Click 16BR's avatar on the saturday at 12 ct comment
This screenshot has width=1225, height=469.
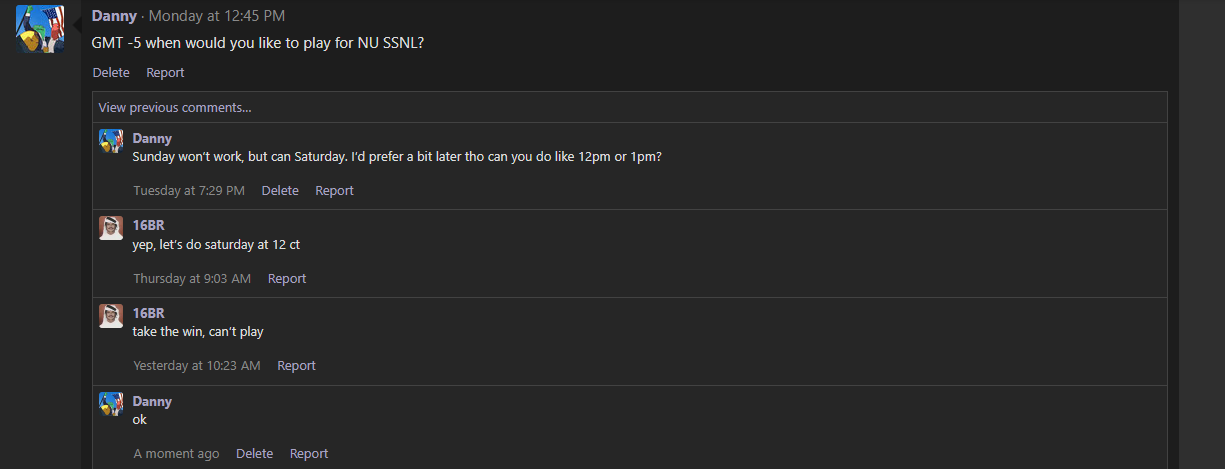[x=111, y=228]
